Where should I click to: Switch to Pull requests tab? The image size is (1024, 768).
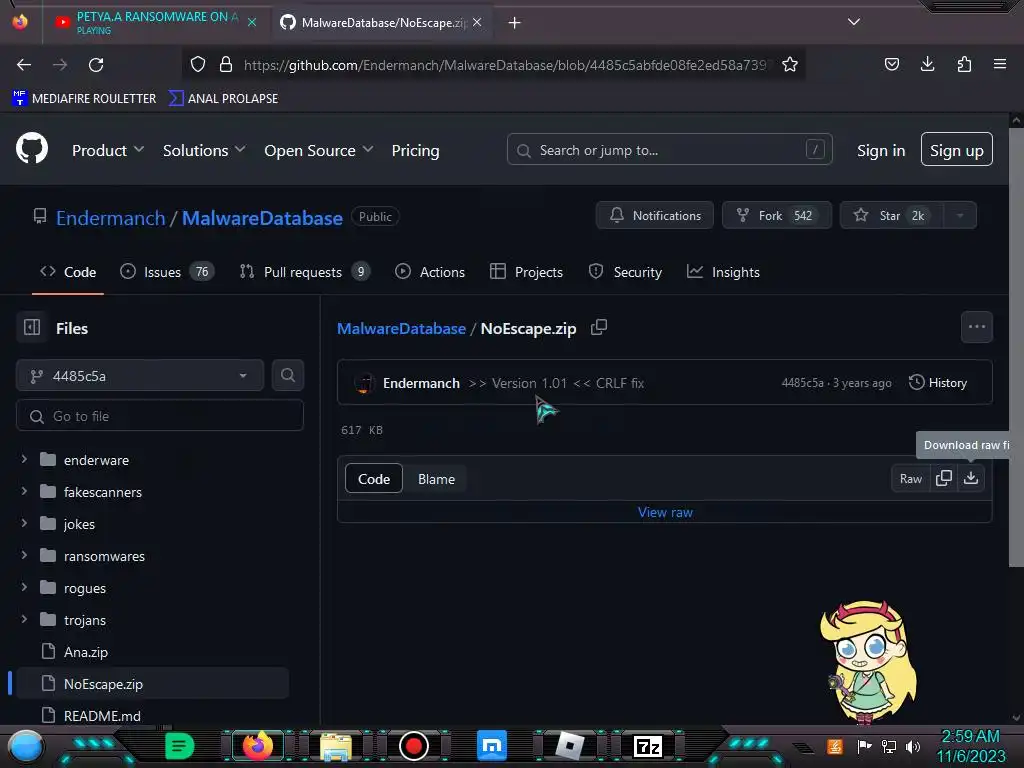click(304, 272)
